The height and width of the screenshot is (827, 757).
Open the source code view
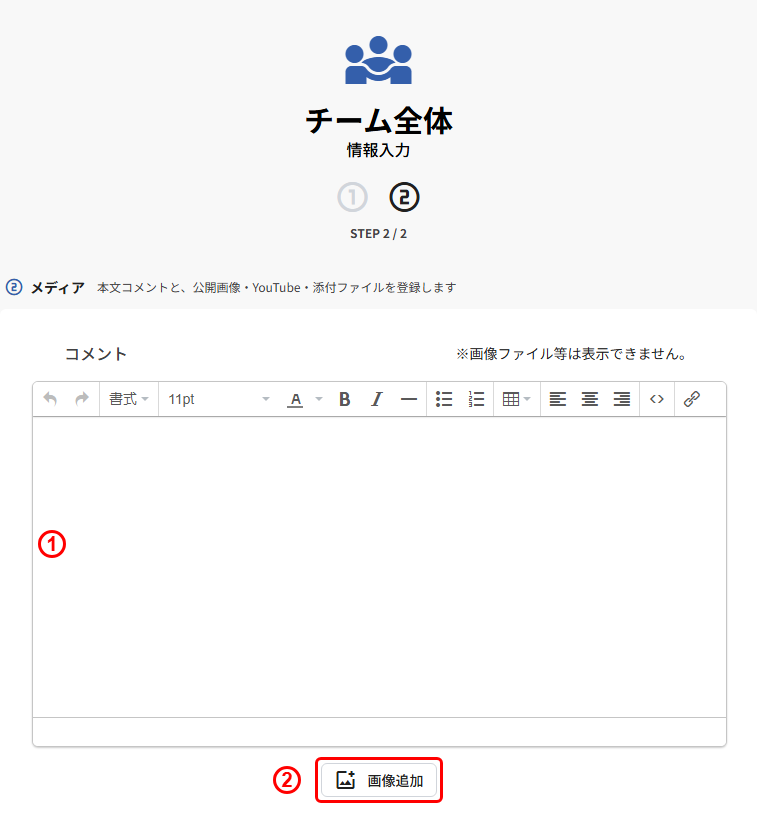coord(657,399)
